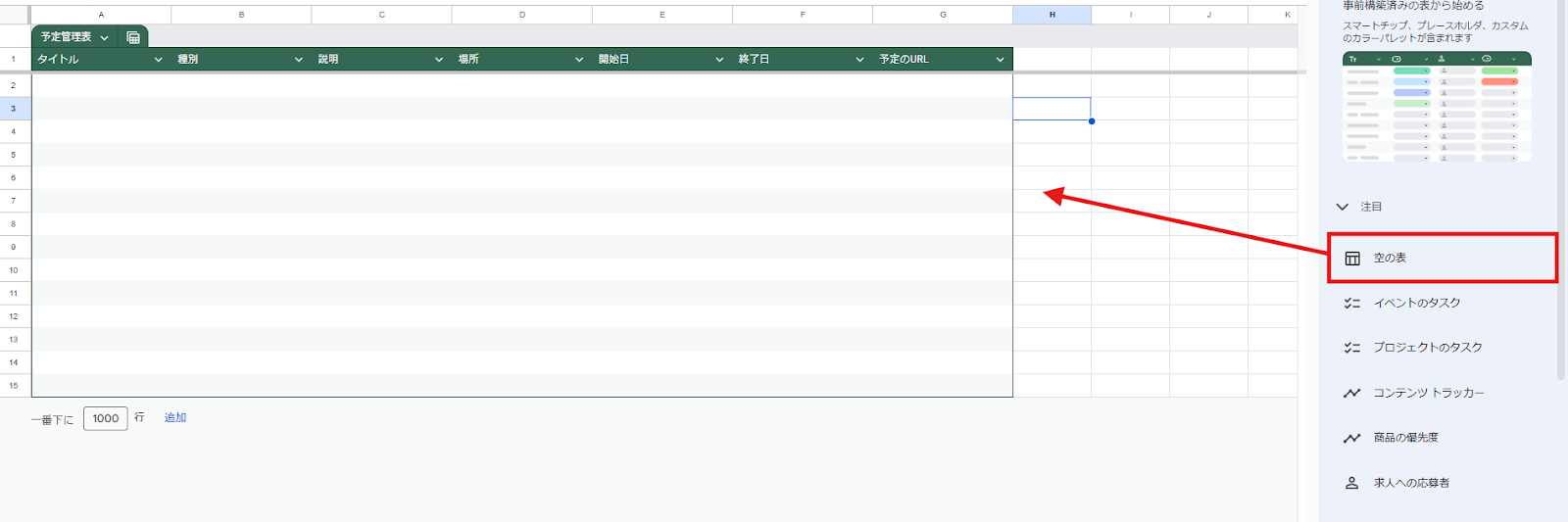This screenshot has width=1568, height=522.
Task: Select row 7 header
Action: tap(14, 201)
